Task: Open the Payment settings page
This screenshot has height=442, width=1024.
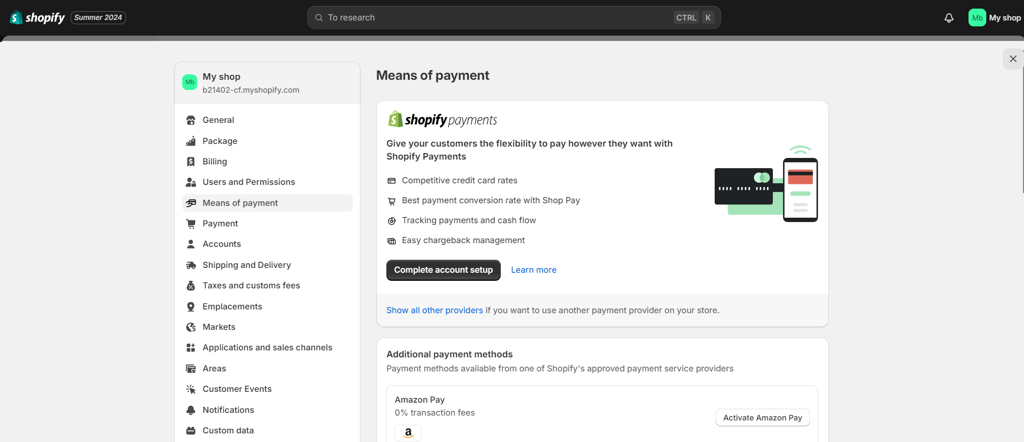Action: pos(267,223)
